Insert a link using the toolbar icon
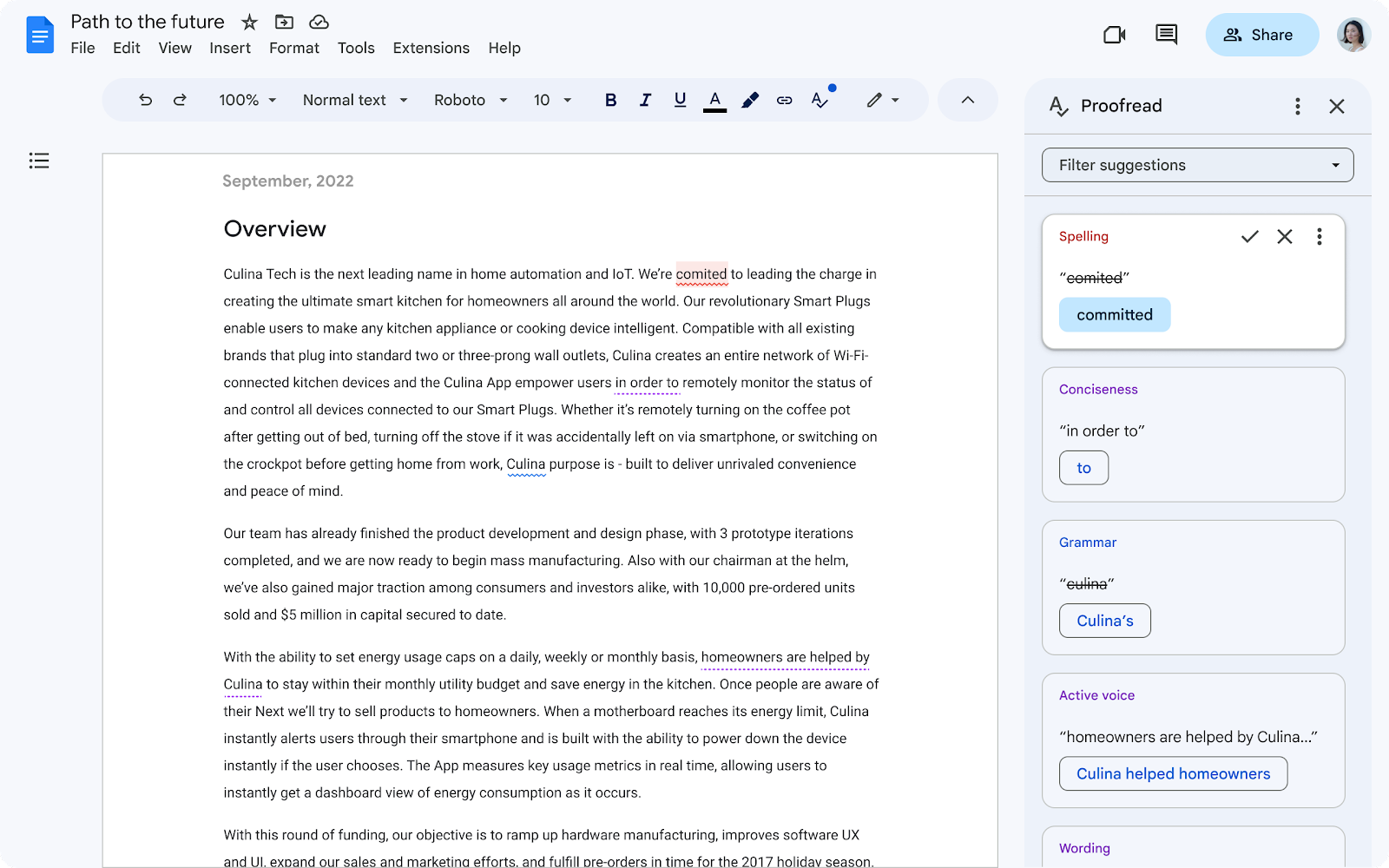This screenshot has width=1389, height=868. coord(784,100)
